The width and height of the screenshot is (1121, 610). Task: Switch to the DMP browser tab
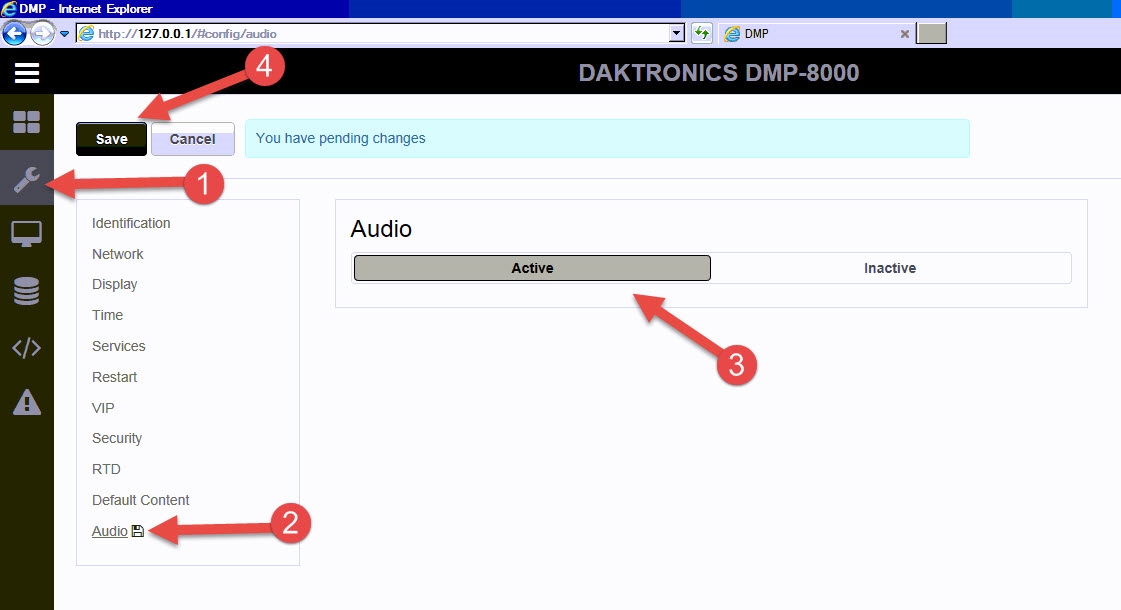tap(790, 33)
